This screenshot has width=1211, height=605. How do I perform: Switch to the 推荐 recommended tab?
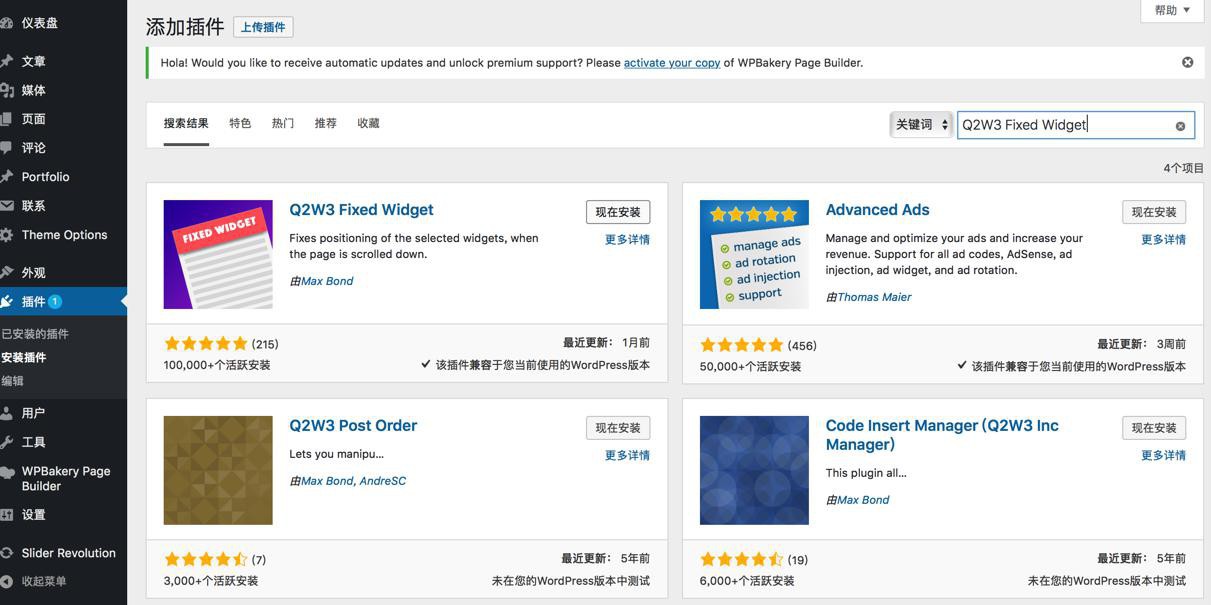[326, 124]
